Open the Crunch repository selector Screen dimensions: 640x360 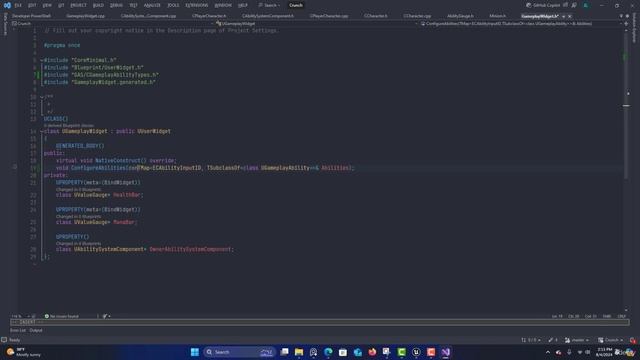point(611,340)
